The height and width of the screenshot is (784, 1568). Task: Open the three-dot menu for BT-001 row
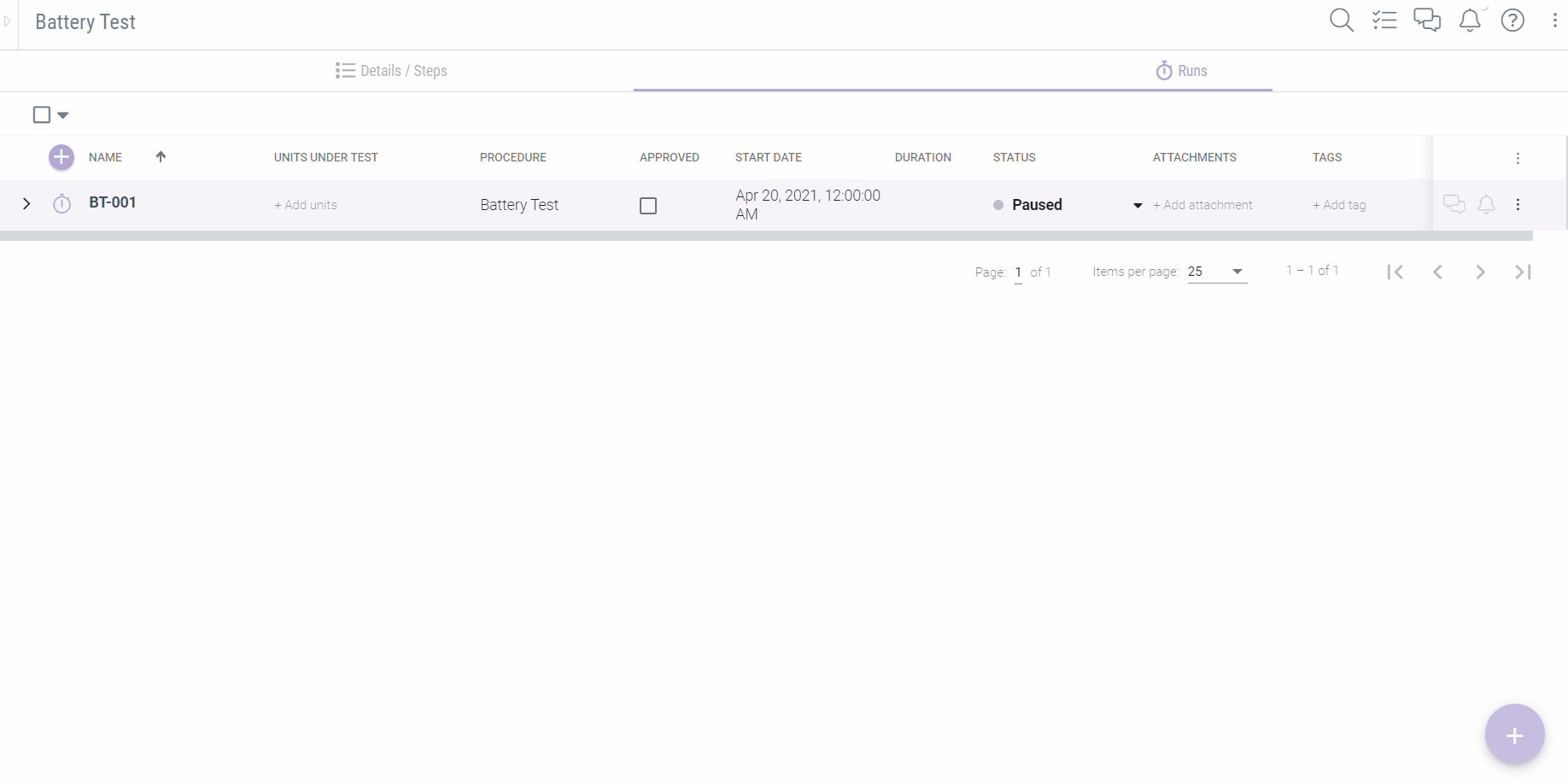tap(1518, 204)
